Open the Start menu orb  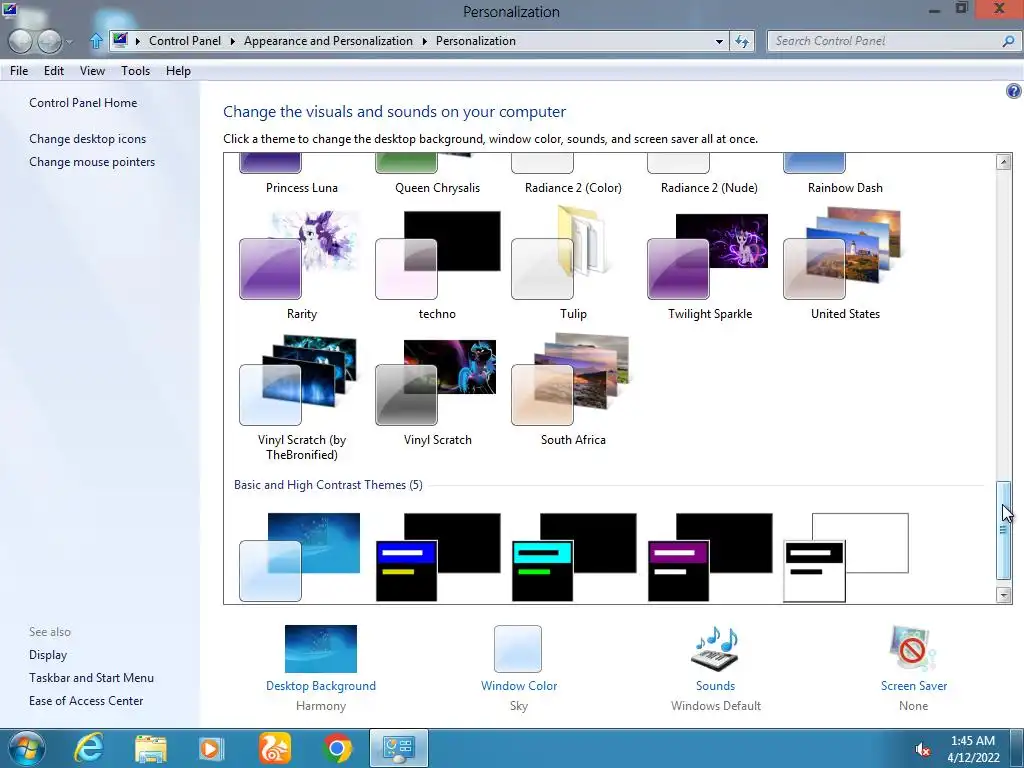25,748
